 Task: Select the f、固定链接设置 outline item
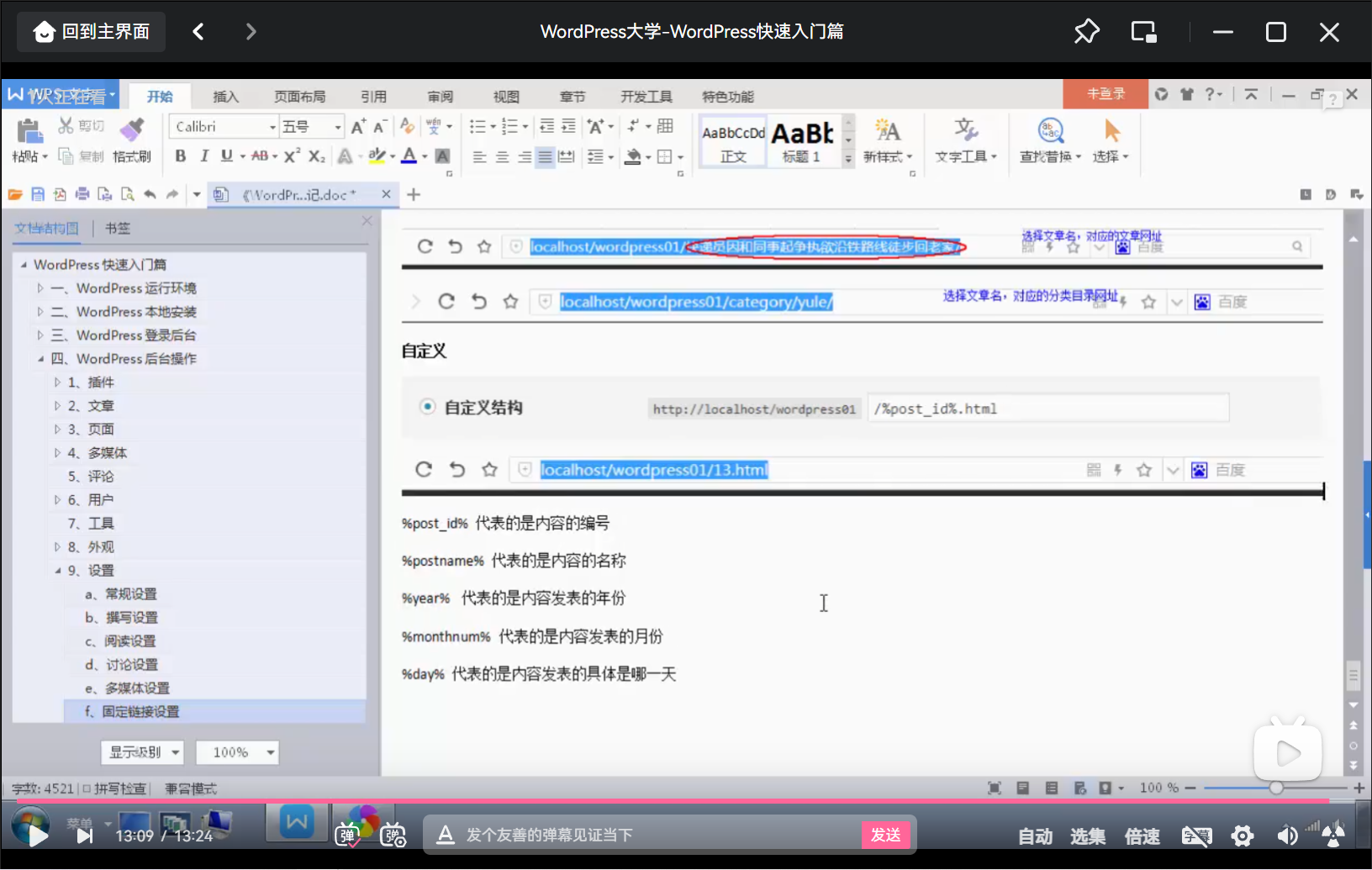[214, 712]
